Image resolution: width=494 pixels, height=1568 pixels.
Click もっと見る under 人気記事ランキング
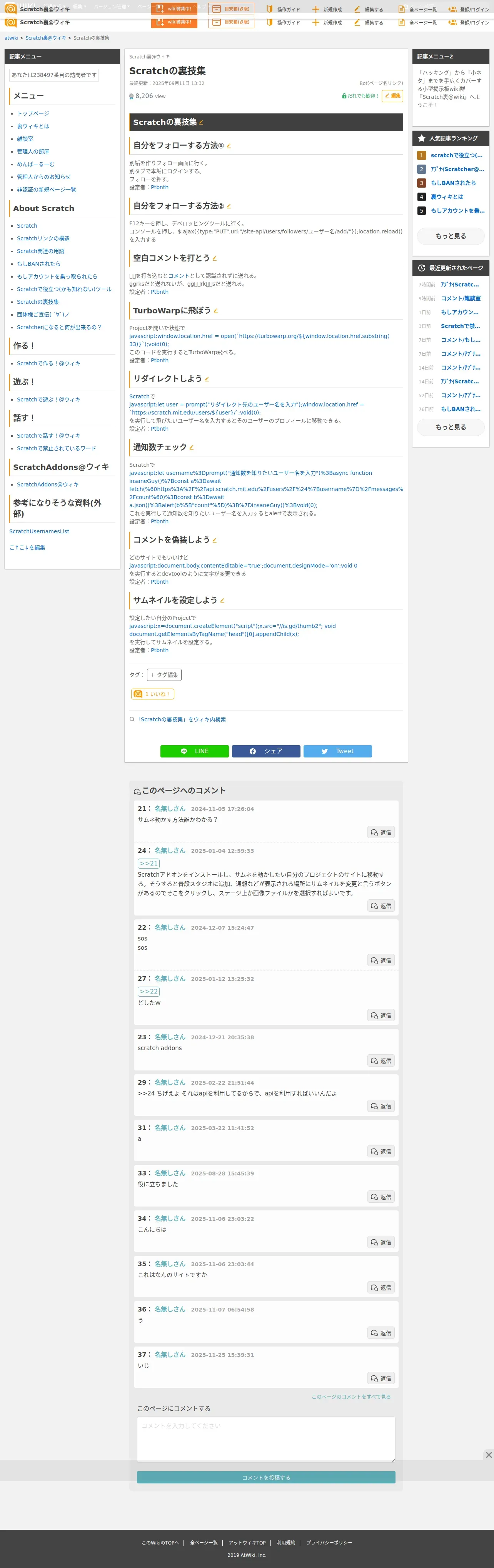click(x=451, y=236)
